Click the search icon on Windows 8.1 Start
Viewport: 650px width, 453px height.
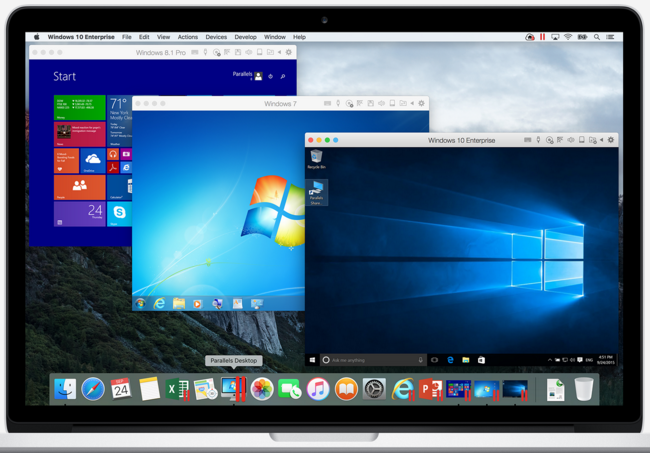click(x=283, y=76)
